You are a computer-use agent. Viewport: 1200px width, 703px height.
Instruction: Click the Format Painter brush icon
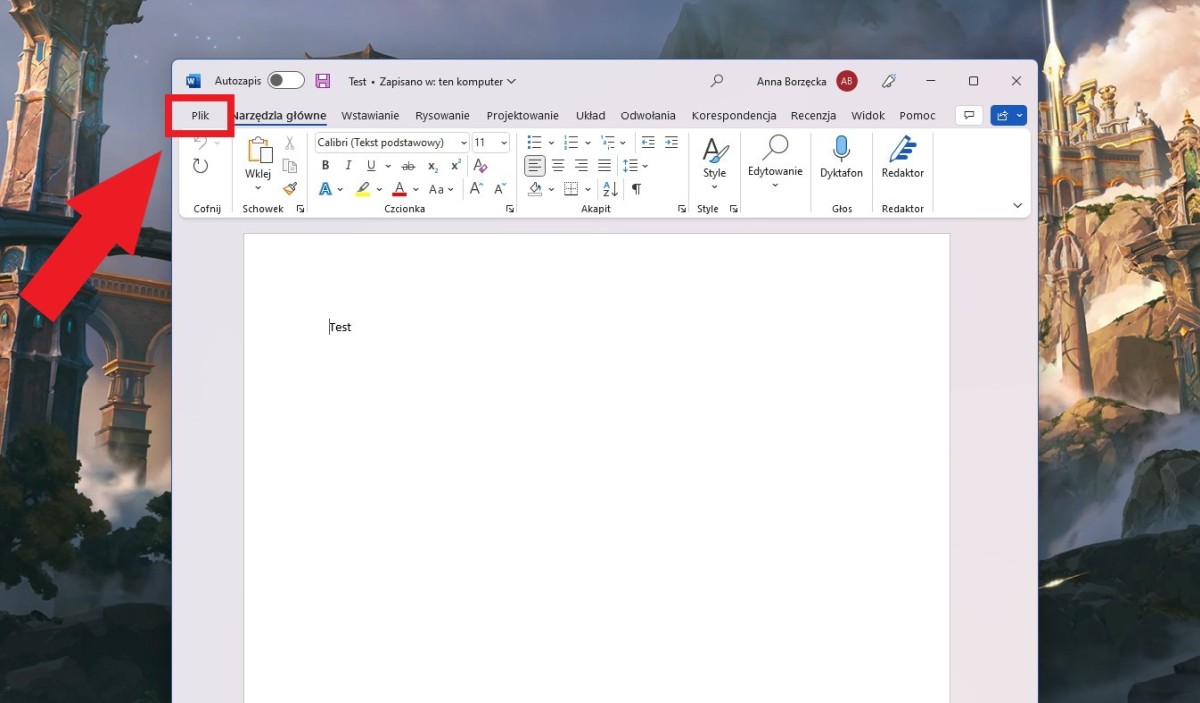click(290, 188)
